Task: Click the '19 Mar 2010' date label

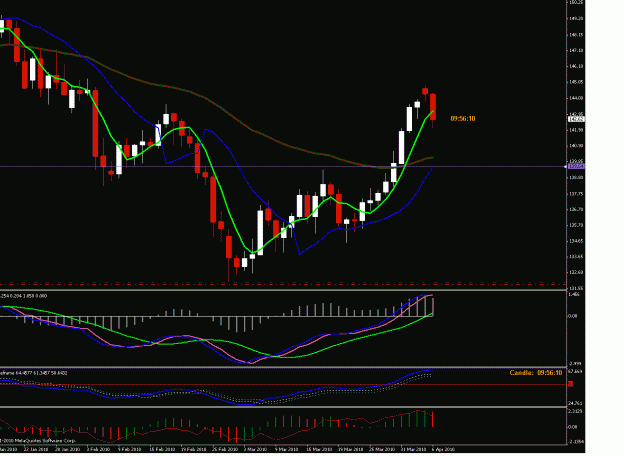Action: click(350, 449)
